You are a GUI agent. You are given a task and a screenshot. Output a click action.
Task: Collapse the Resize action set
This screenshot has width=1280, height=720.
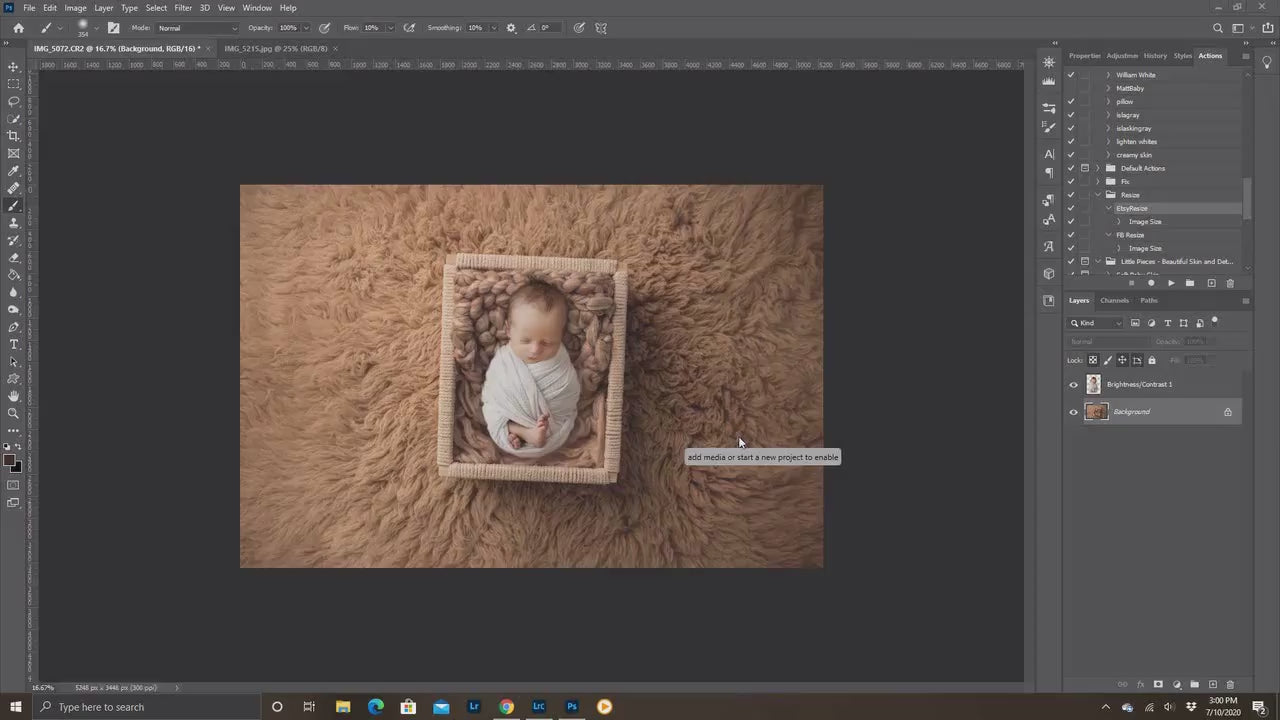pos(1097,194)
